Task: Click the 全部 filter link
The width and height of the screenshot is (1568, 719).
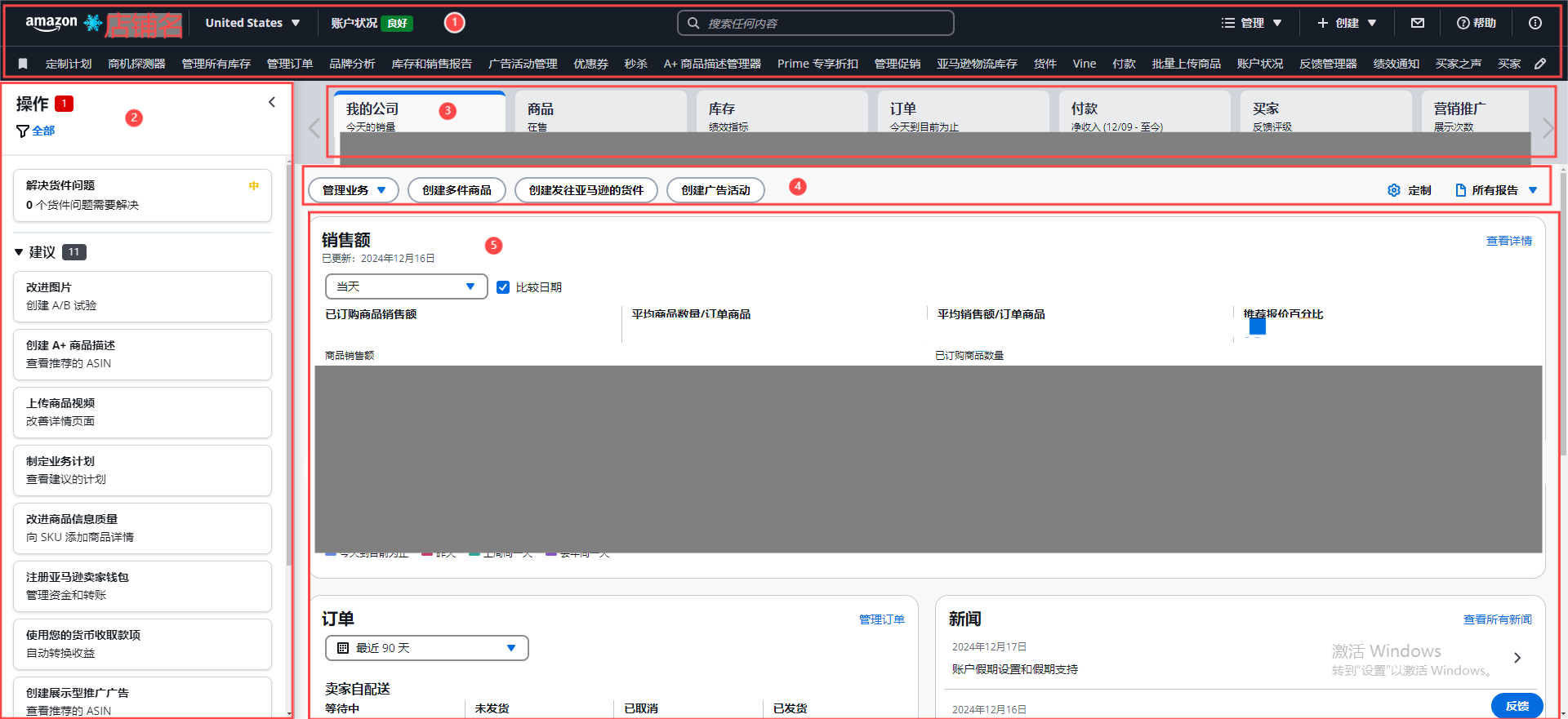Action: [x=43, y=131]
